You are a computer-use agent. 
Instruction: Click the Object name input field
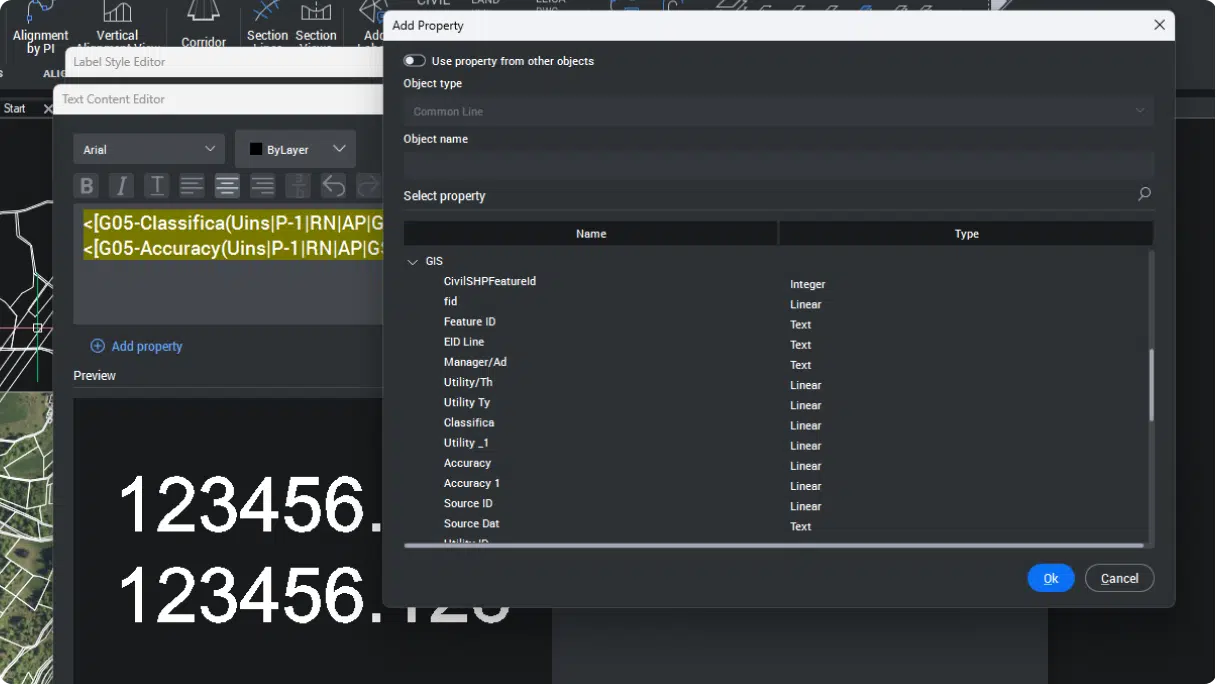point(778,165)
